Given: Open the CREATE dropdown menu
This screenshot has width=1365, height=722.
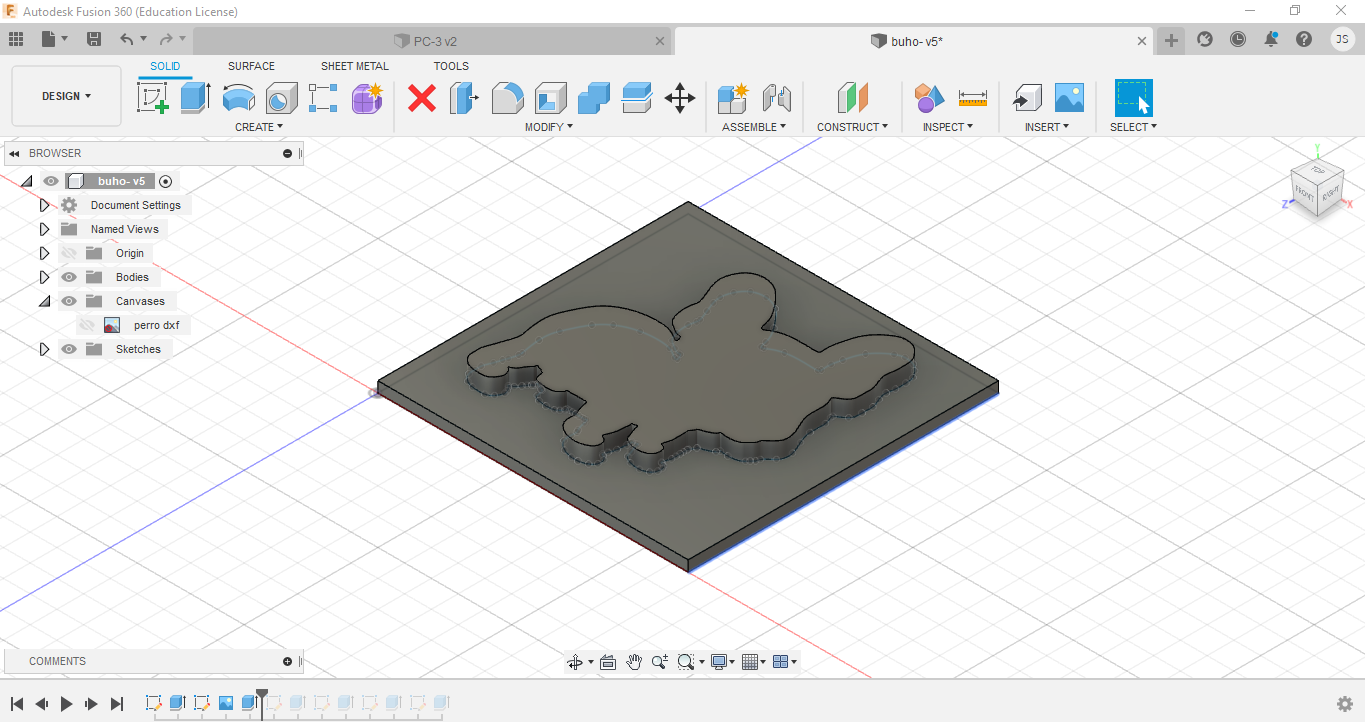Looking at the screenshot, I should click(259, 127).
